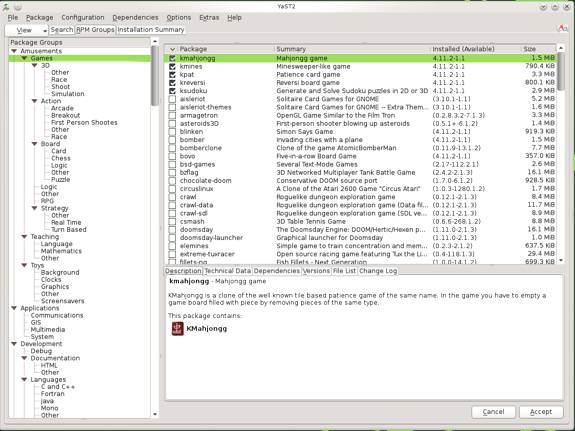Collapse the Toys group arrow

24,265
